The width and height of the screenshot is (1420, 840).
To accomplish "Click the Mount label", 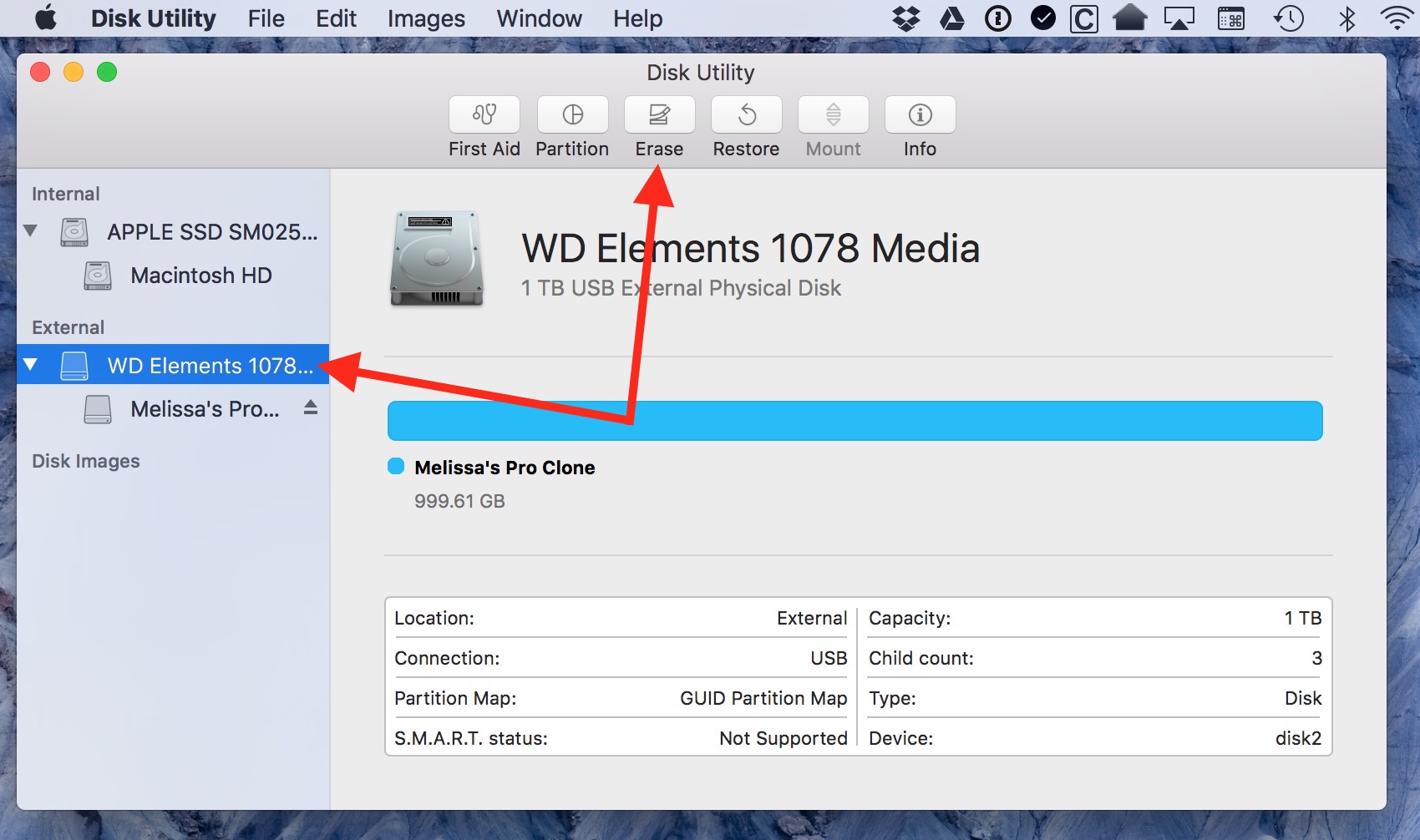I will pos(833,149).
